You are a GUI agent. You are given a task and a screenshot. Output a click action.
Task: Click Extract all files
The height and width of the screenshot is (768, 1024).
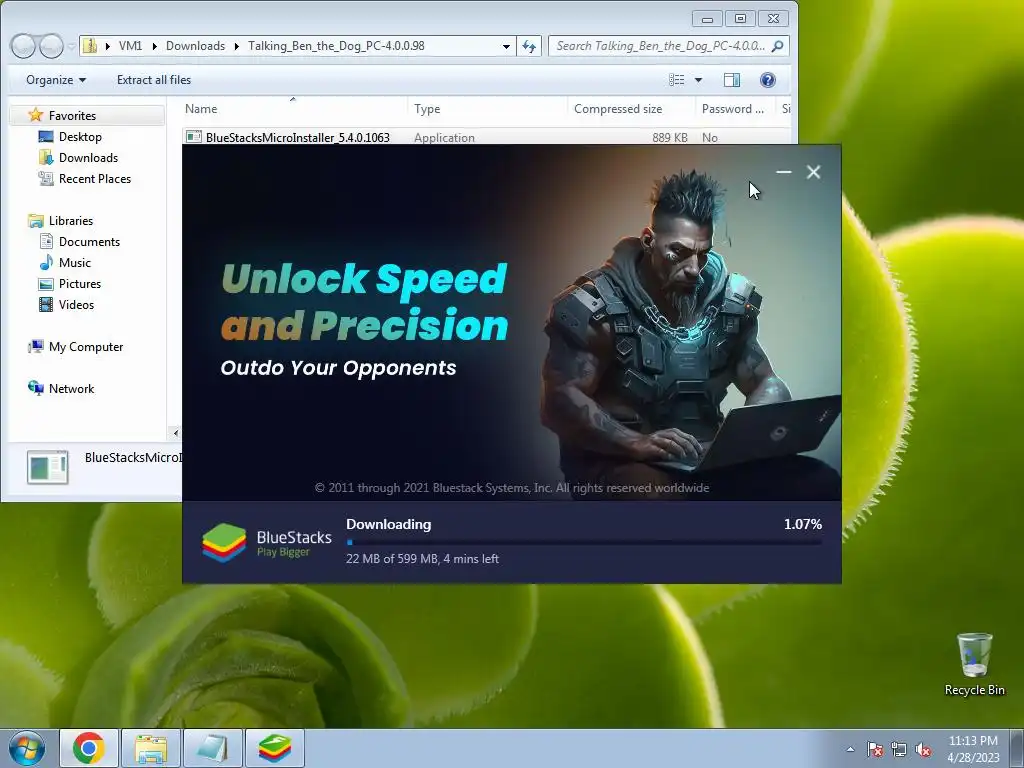(x=154, y=80)
